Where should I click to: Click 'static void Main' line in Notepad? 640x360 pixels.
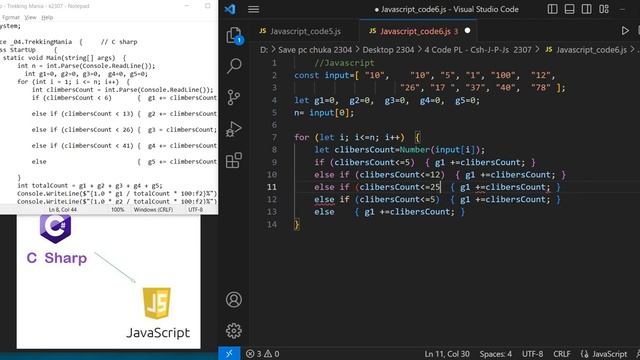tap(64, 58)
